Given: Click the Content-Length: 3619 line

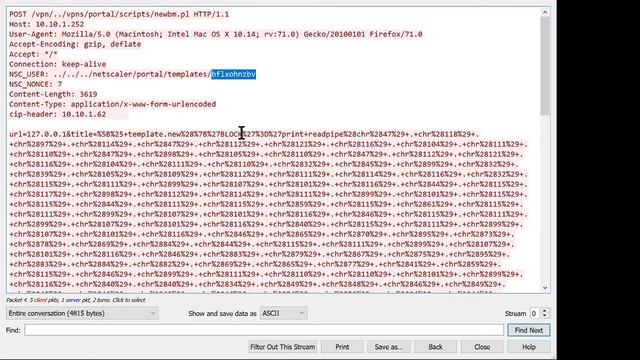Looking at the screenshot, I should click(53, 94).
